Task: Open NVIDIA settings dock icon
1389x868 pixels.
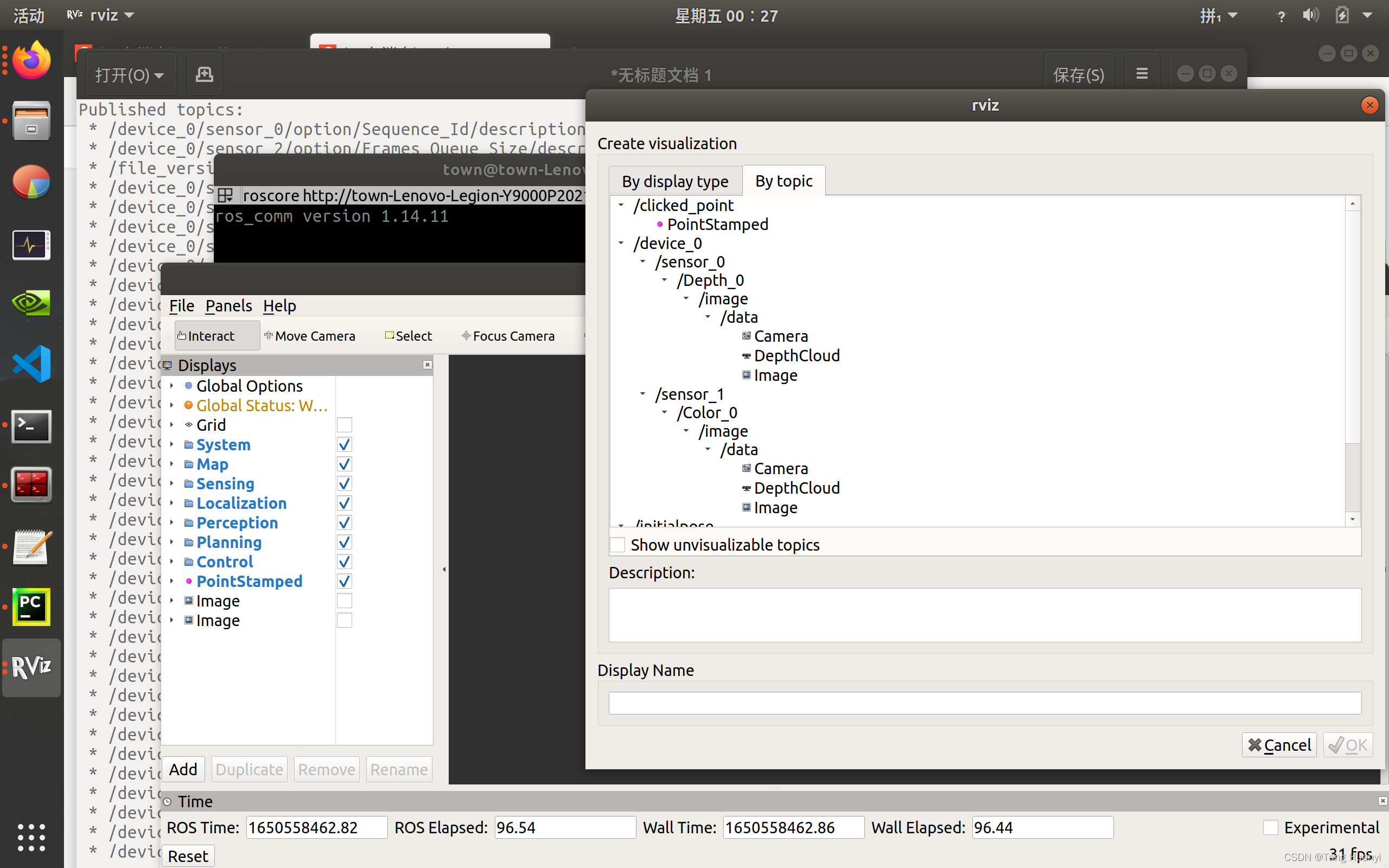Action: 31,303
